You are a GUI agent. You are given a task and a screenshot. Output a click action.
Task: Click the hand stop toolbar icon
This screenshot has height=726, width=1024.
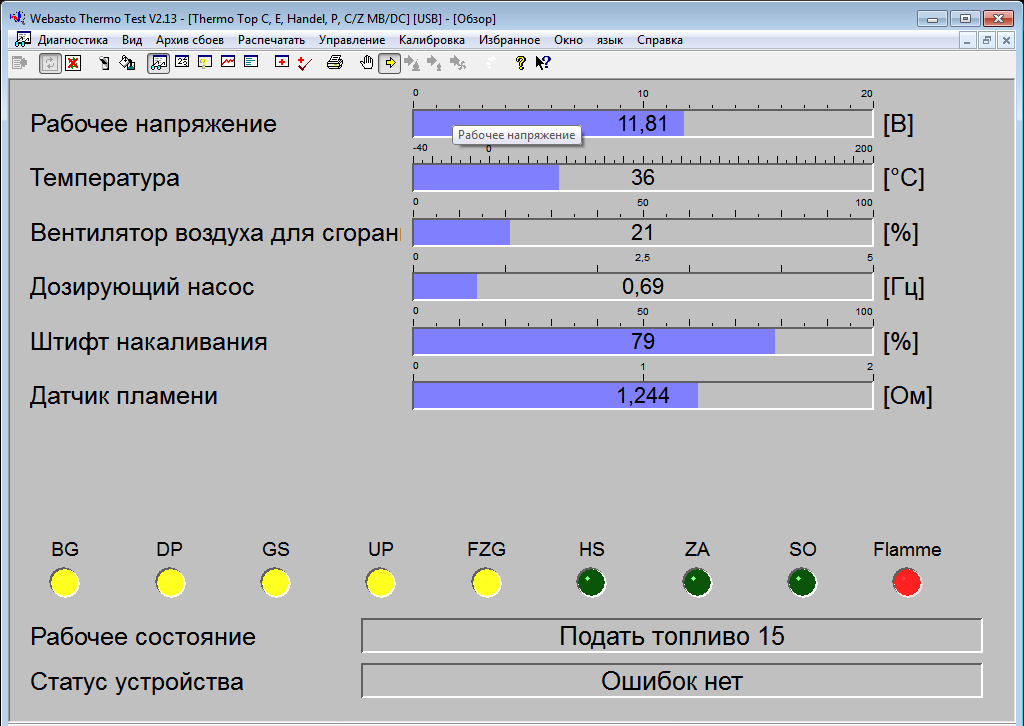pyautogui.click(x=367, y=63)
